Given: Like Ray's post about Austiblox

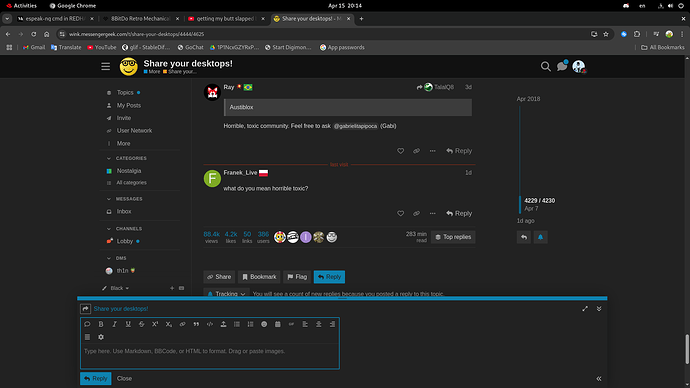Looking at the screenshot, I should pos(400,151).
